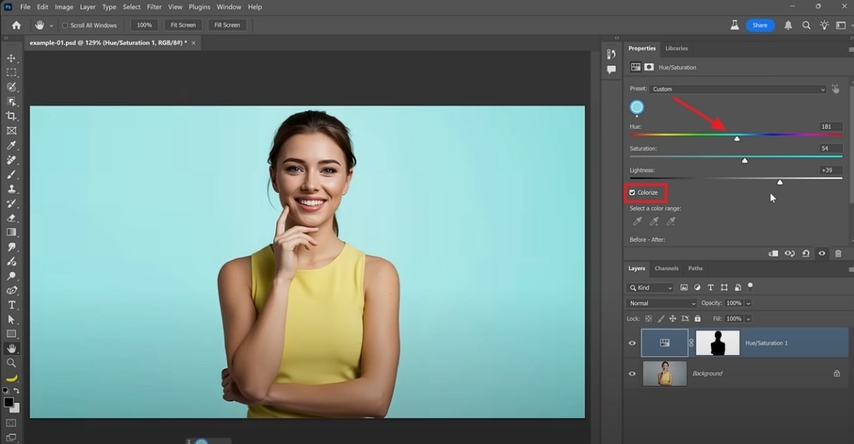The height and width of the screenshot is (444, 854).
Task: Select the Clone Stamp tool
Action: [11, 189]
